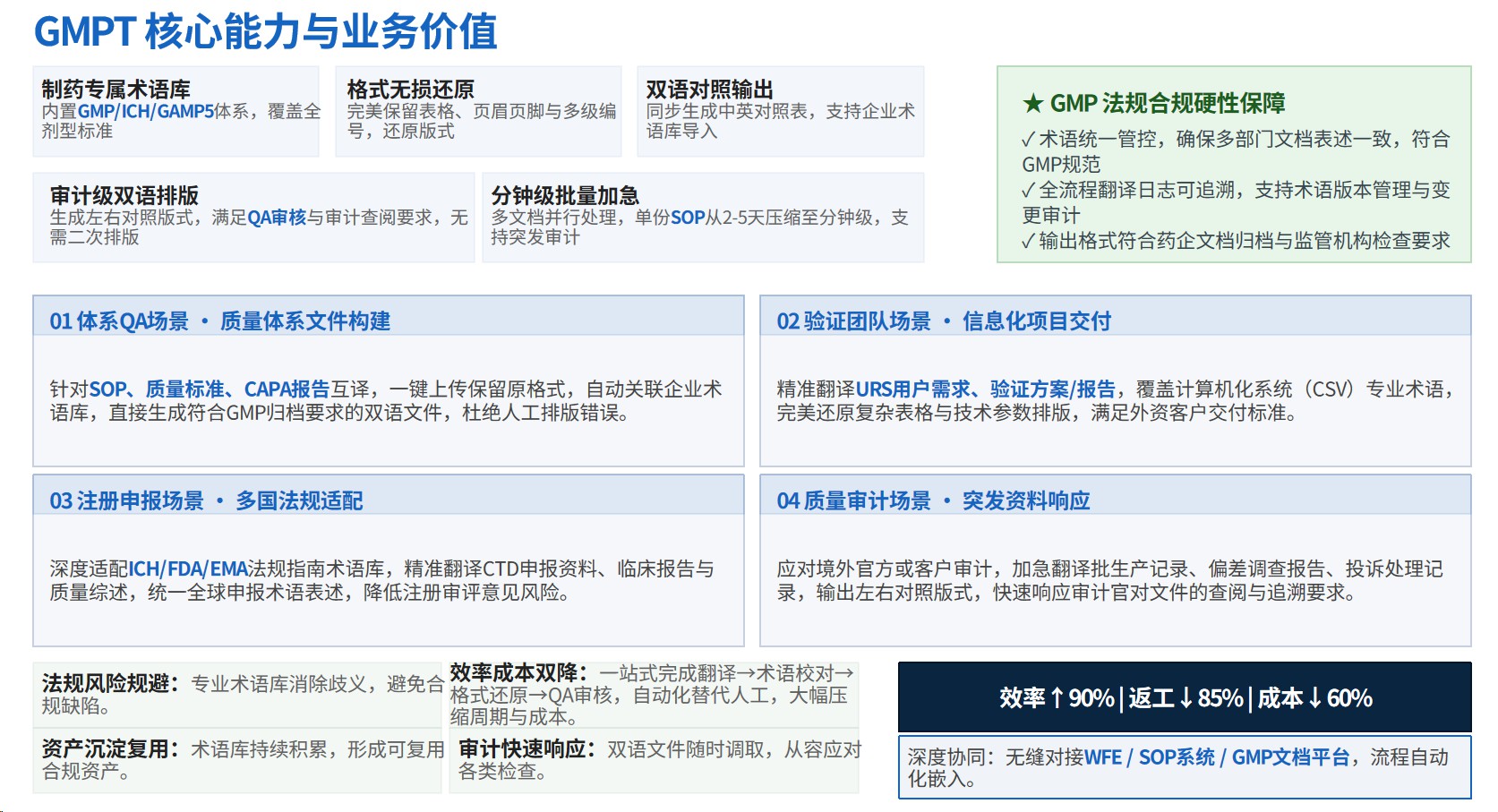
Task: Click the down arrow in 返工↓85%
Action: coord(1186,698)
